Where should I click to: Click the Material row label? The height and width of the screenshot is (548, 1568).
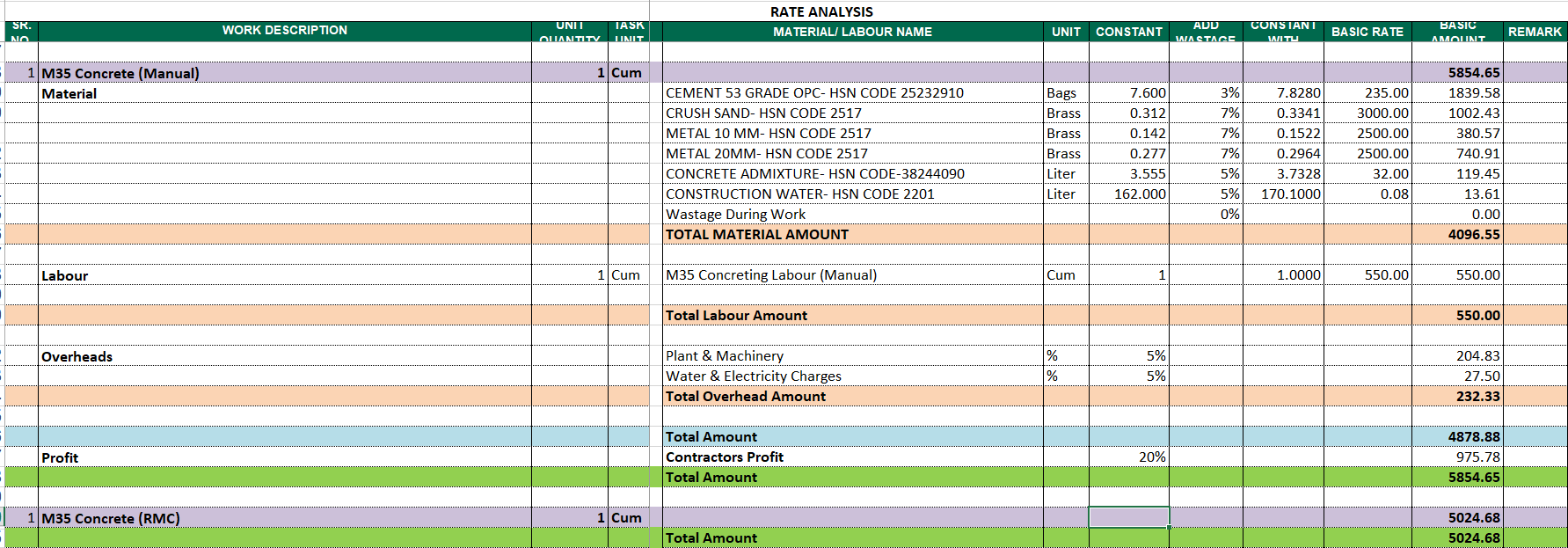coord(285,93)
